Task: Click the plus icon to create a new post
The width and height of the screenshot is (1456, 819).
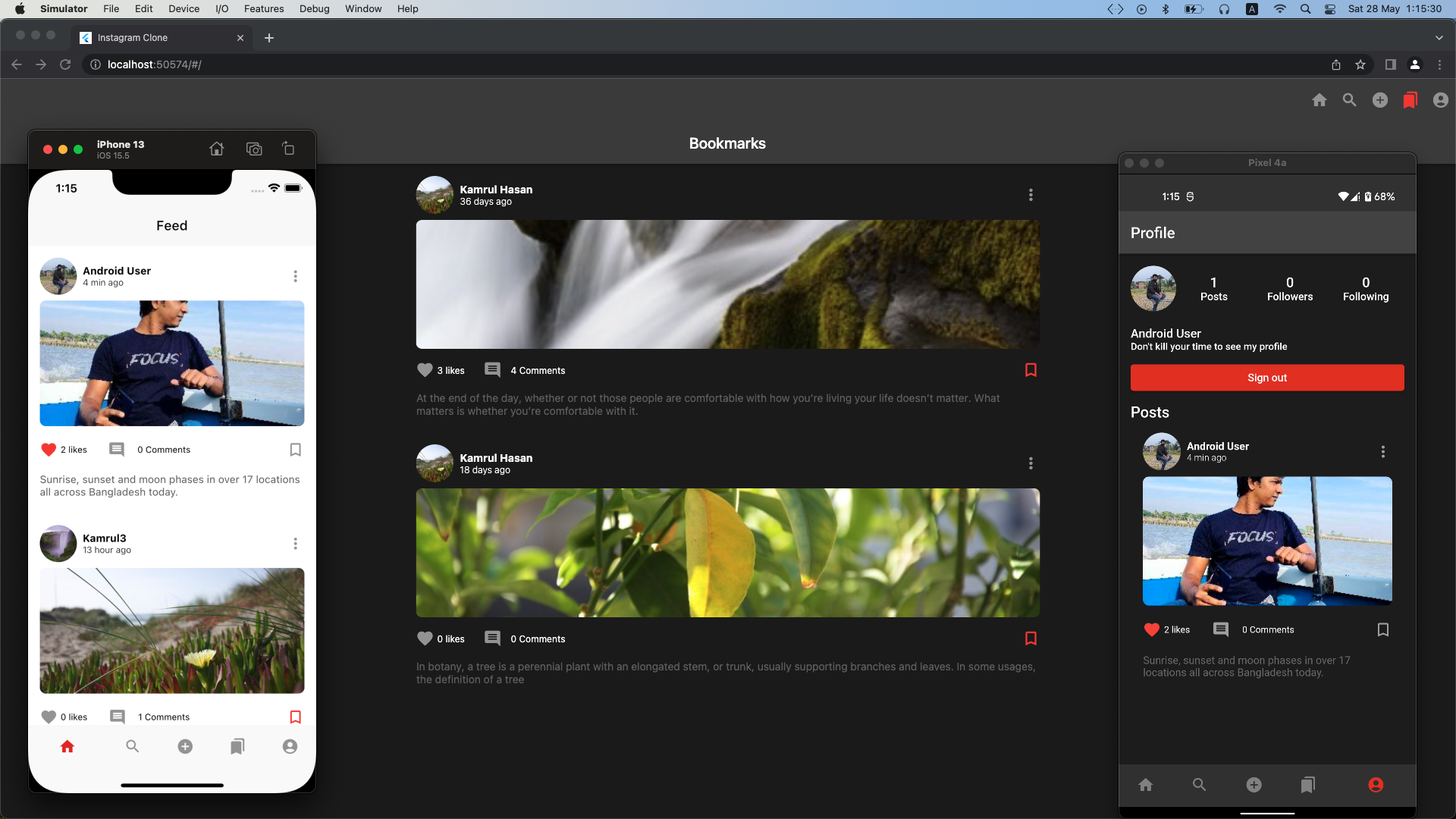Action: (x=1379, y=99)
